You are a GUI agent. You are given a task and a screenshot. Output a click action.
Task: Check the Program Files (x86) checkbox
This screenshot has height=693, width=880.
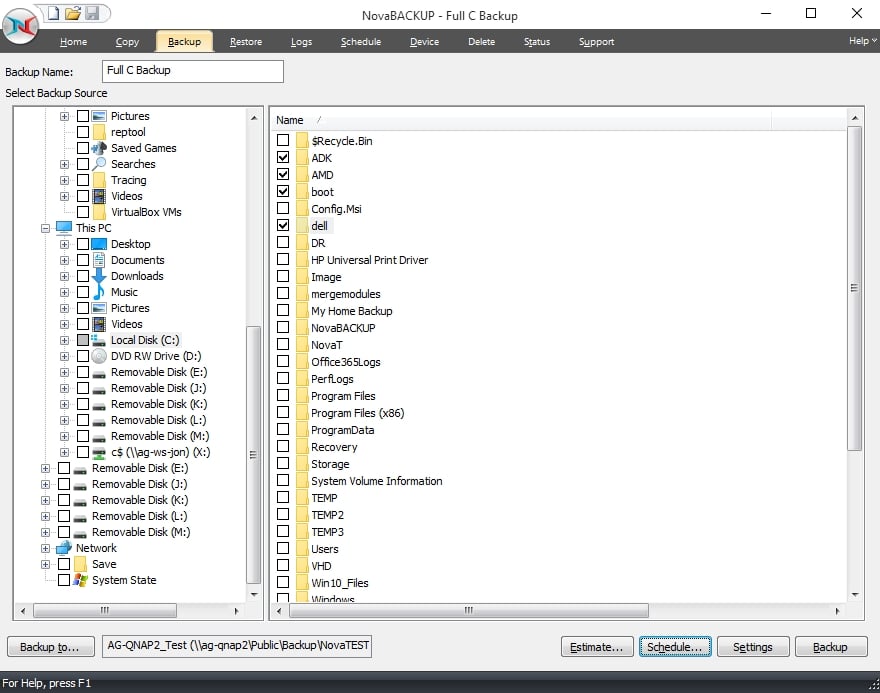(283, 412)
